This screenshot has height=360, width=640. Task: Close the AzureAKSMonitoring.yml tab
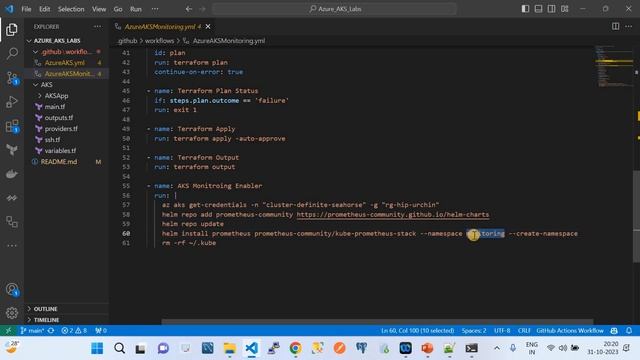(x=208, y=27)
